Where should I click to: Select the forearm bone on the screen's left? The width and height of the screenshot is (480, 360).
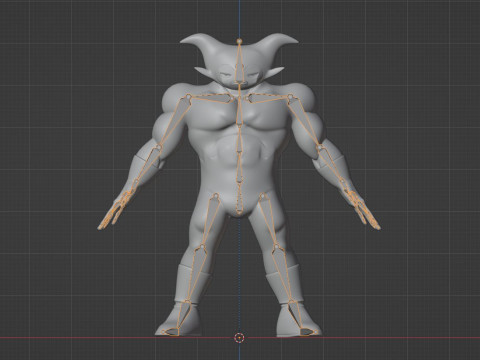(x=149, y=163)
